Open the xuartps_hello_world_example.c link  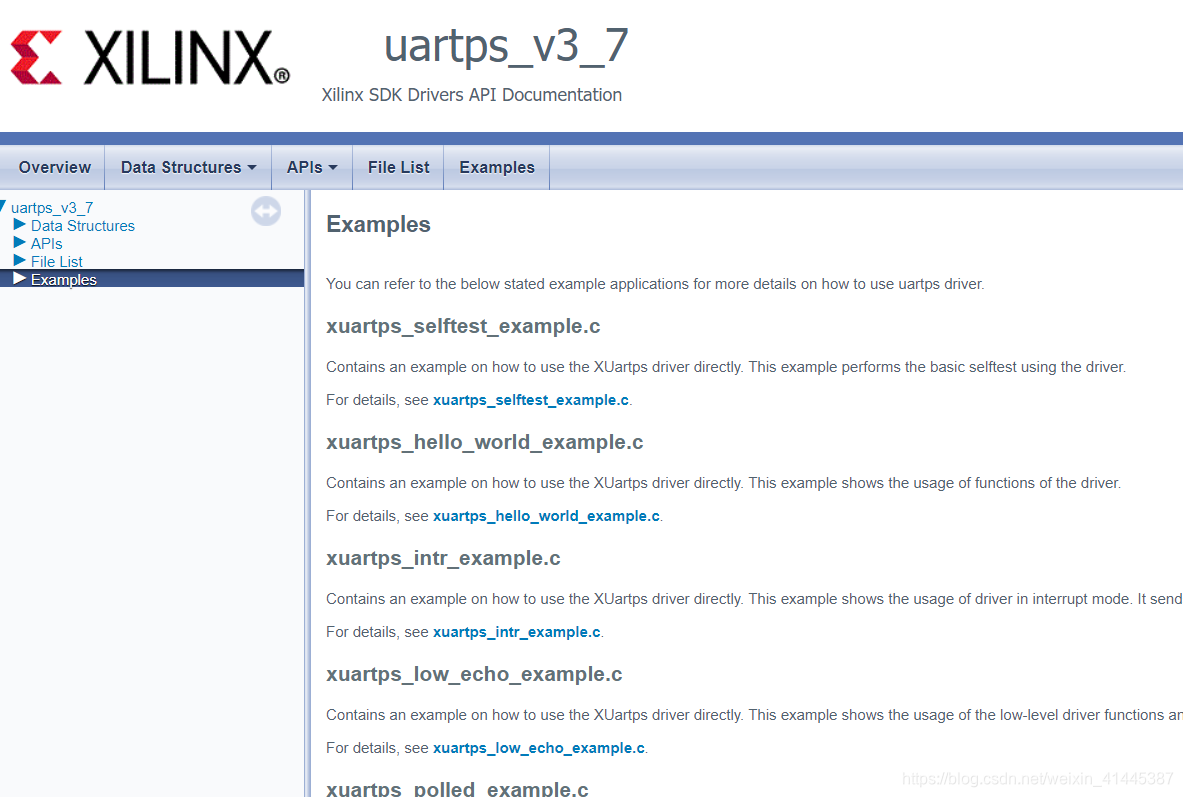click(x=546, y=516)
